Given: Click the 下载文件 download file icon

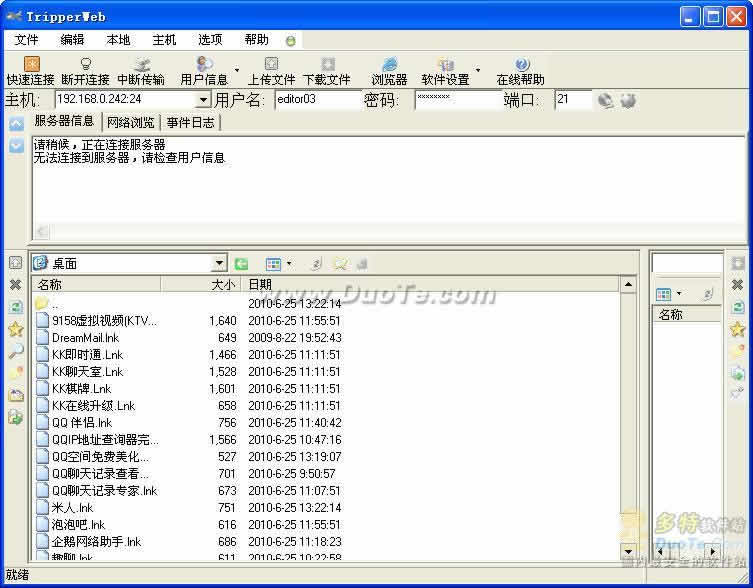Looking at the screenshot, I should coord(327,64).
